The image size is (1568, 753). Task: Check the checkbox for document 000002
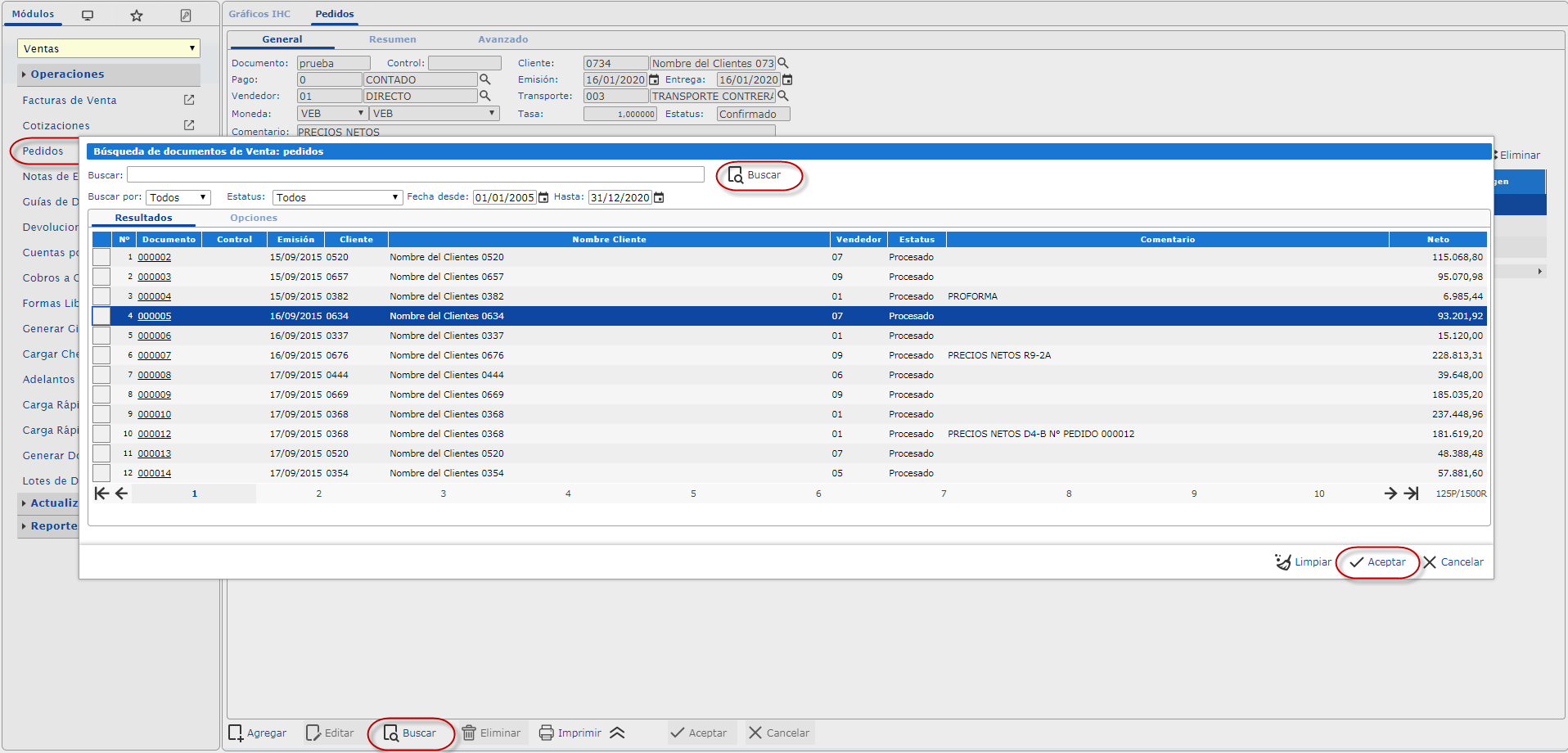coord(101,257)
